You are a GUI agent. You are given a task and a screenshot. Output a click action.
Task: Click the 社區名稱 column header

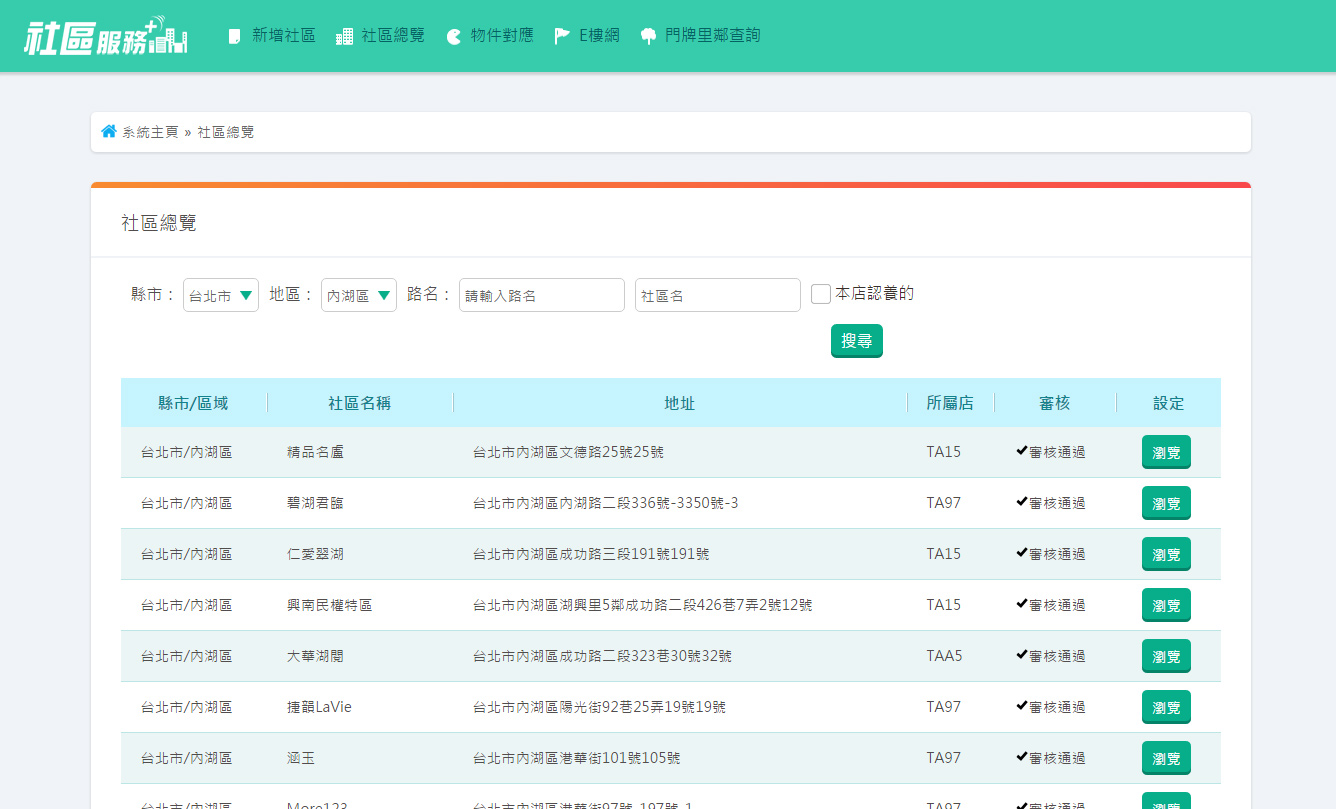pos(359,403)
